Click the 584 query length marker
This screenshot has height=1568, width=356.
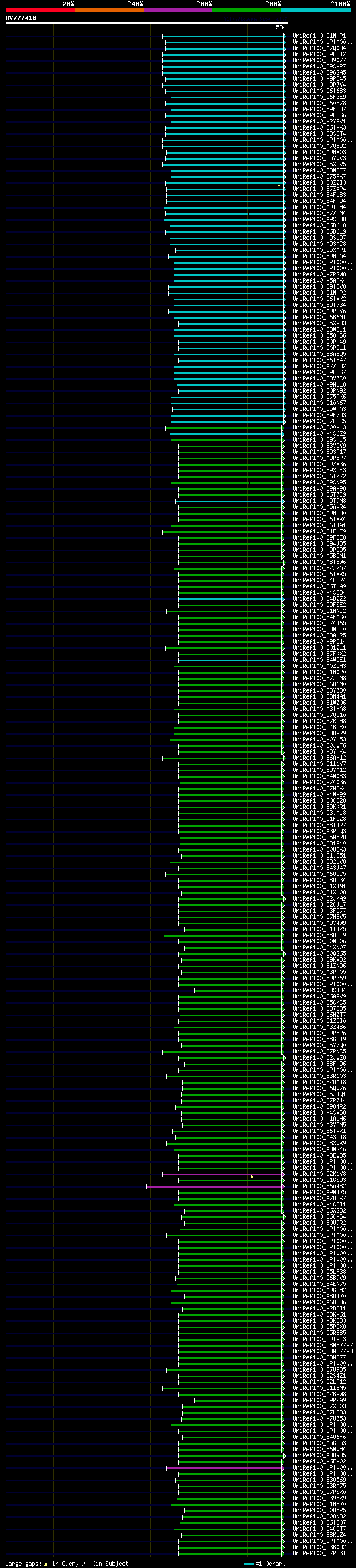pos(280,27)
